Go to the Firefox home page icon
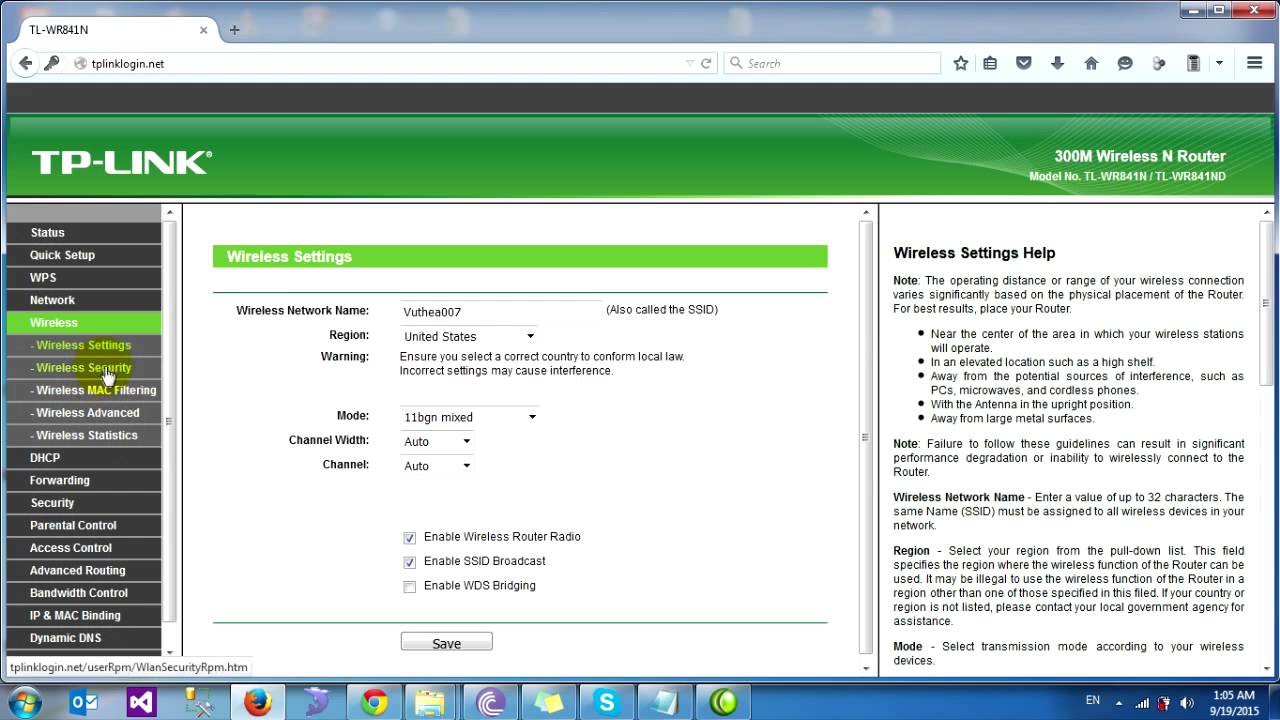Viewport: 1280px width, 720px height. point(1091,63)
